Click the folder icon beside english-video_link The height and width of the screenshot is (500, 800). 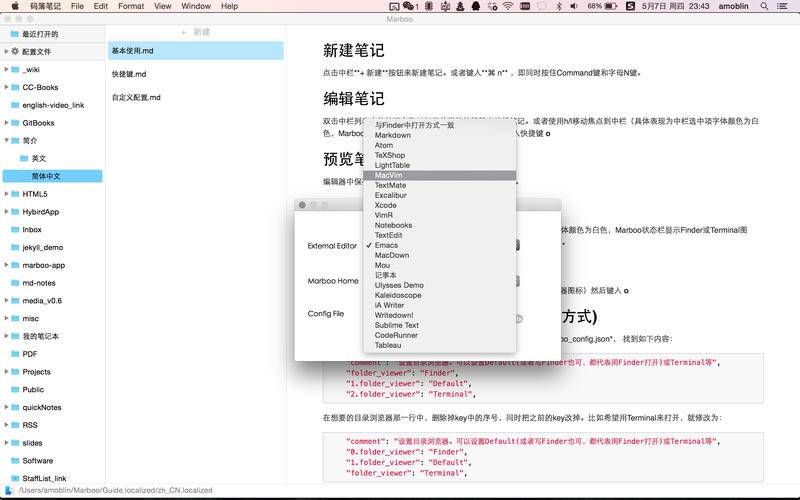point(15,105)
